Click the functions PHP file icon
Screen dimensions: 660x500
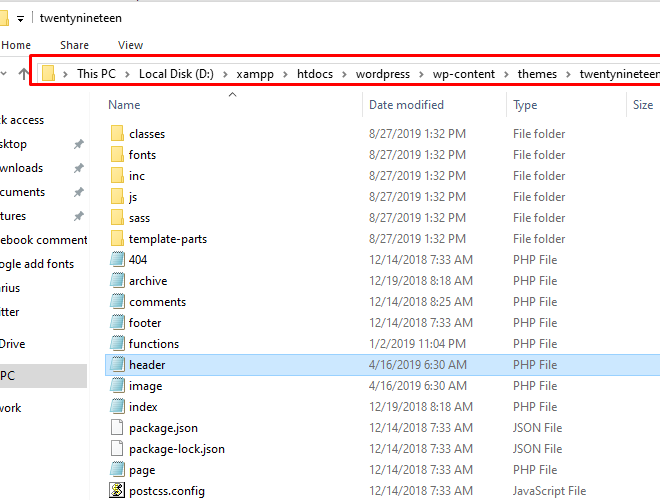point(117,343)
